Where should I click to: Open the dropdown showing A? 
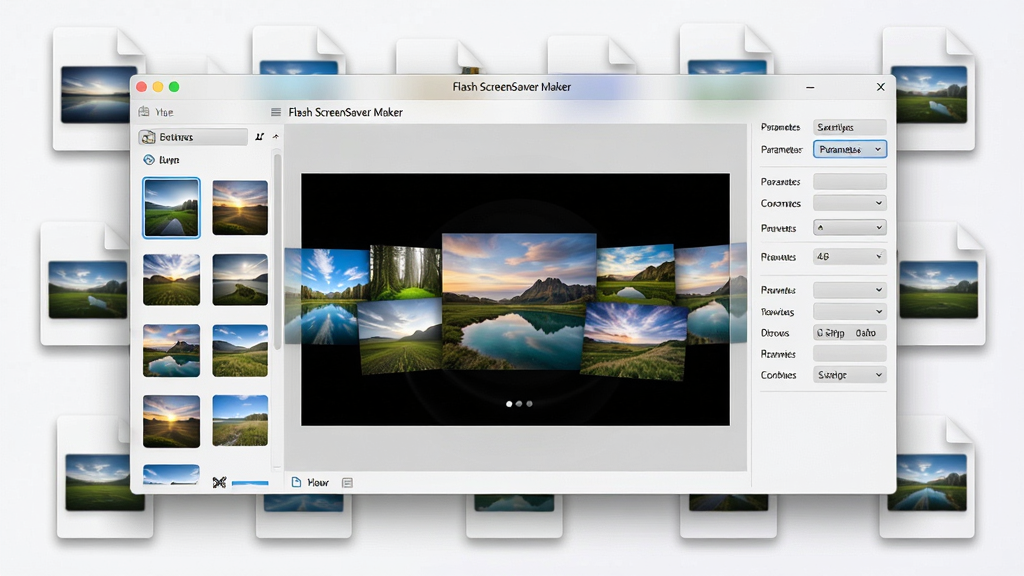click(x=850, y=228)
